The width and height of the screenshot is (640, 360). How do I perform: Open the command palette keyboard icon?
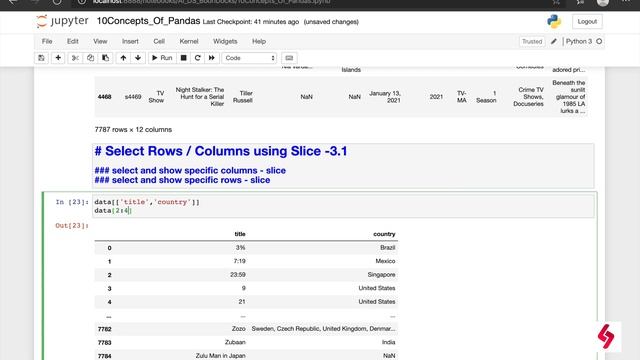pyautogui.click(x=289, y=58)
